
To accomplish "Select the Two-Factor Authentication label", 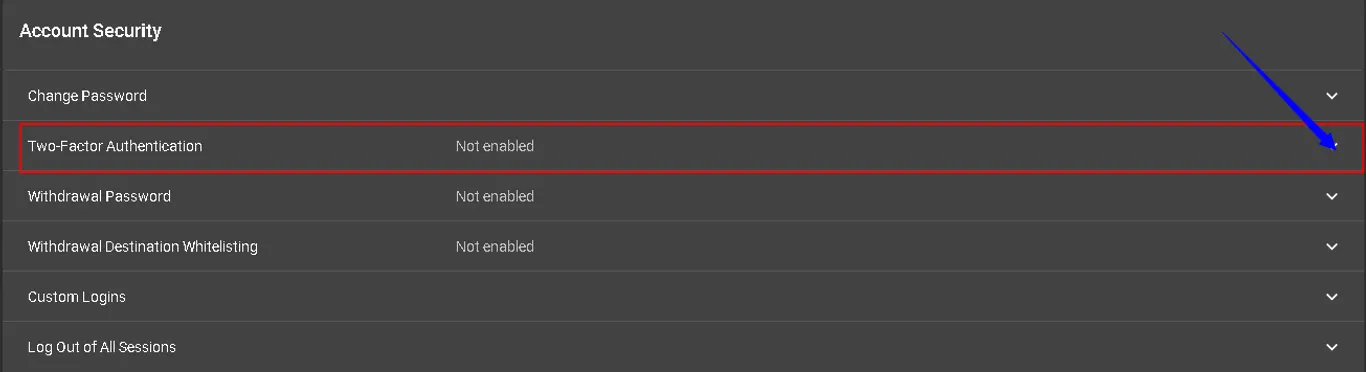I will point(115,146).
